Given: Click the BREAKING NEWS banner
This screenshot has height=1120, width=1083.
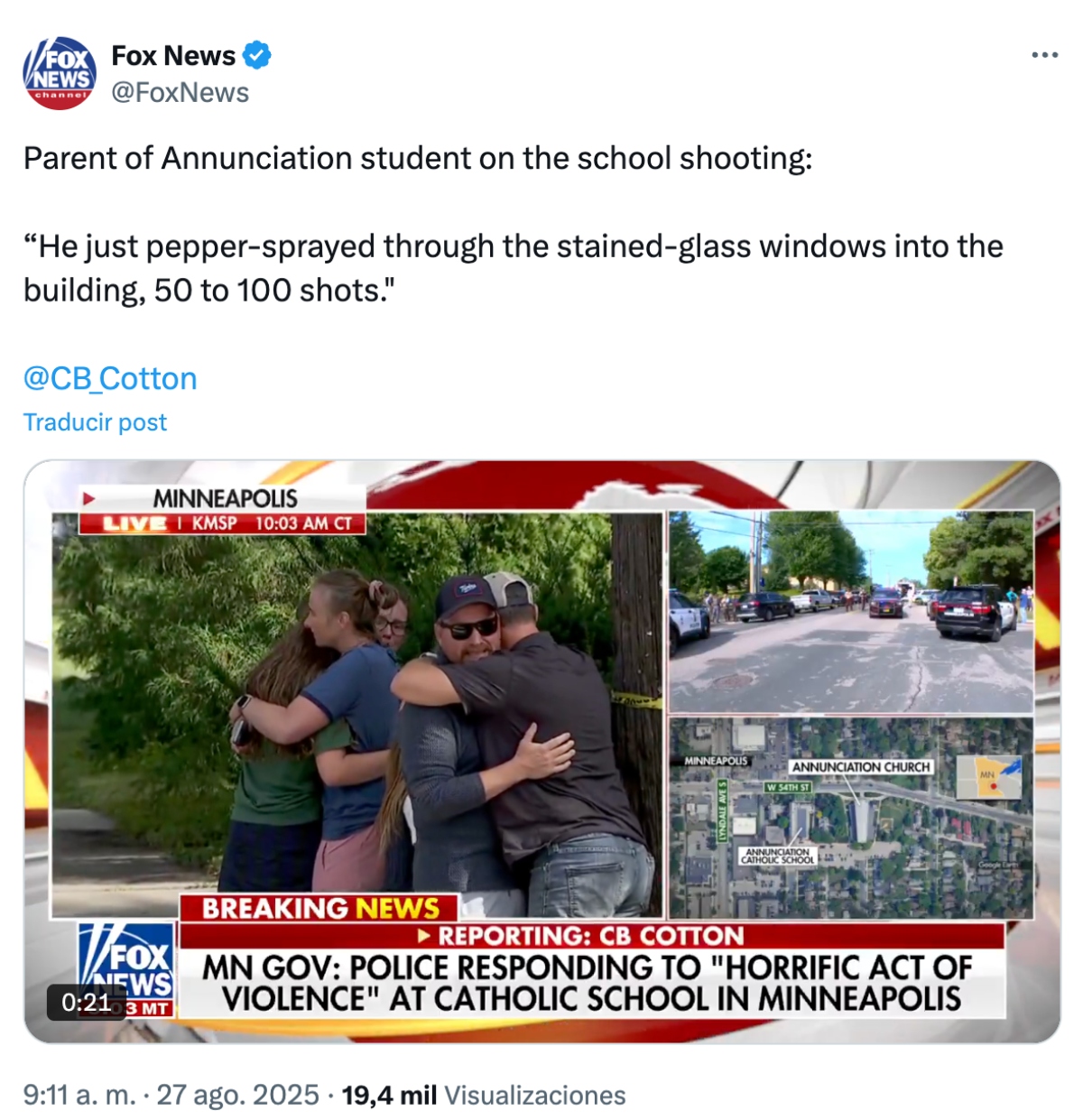Looking at the screenshot, I should [319, 908].
